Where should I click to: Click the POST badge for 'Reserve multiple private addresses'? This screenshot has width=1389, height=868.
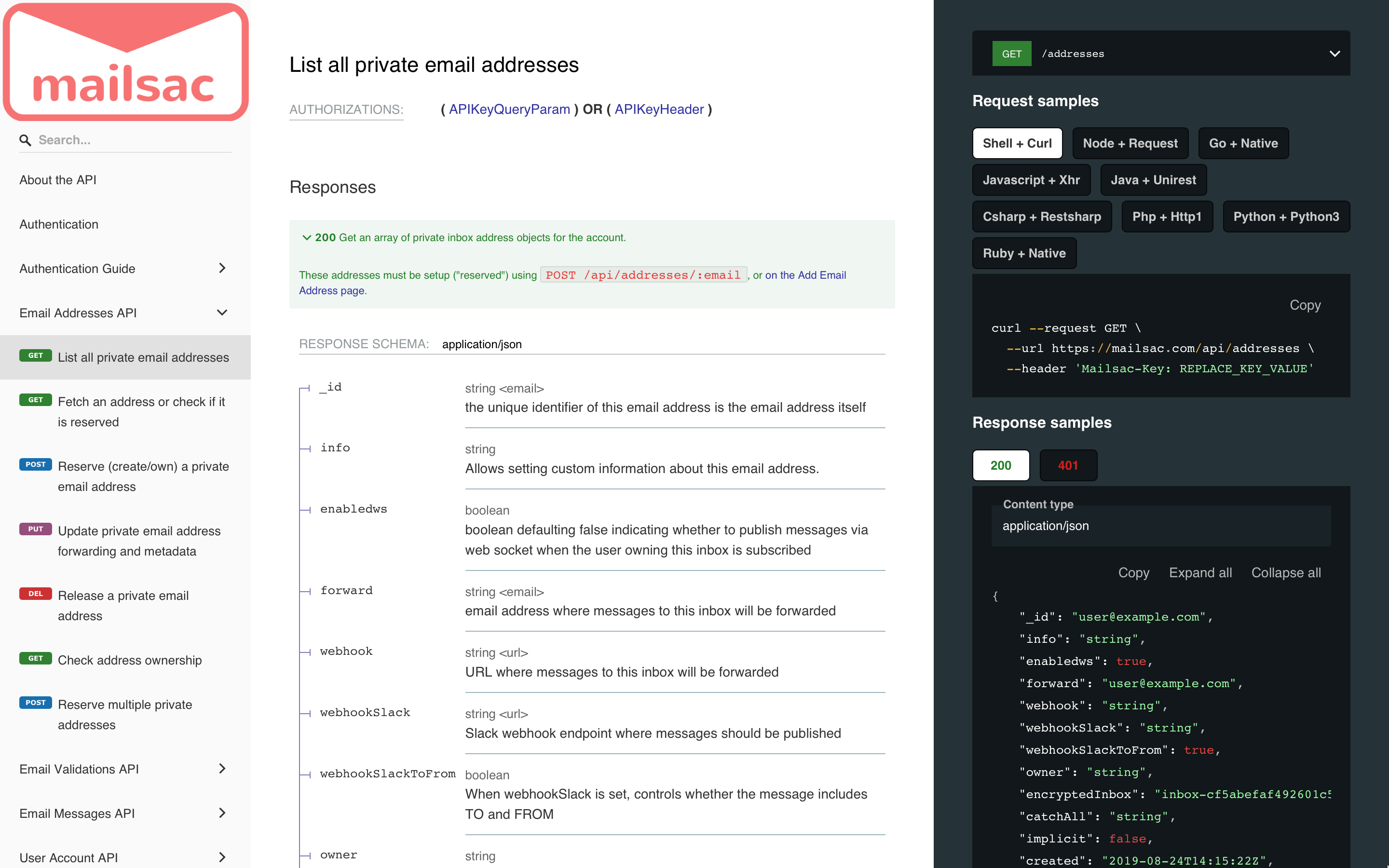point(36,702)
